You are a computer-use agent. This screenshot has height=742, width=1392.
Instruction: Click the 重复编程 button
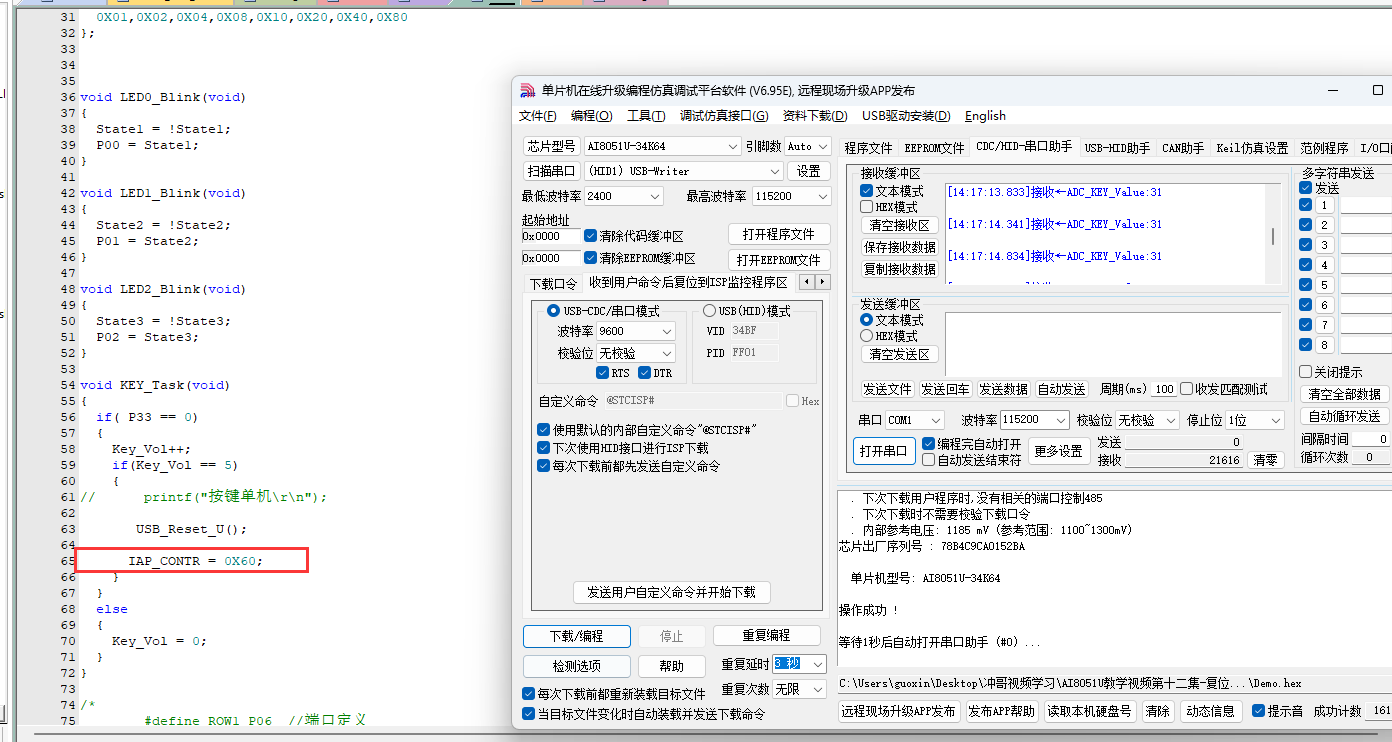tap(767, 636)
